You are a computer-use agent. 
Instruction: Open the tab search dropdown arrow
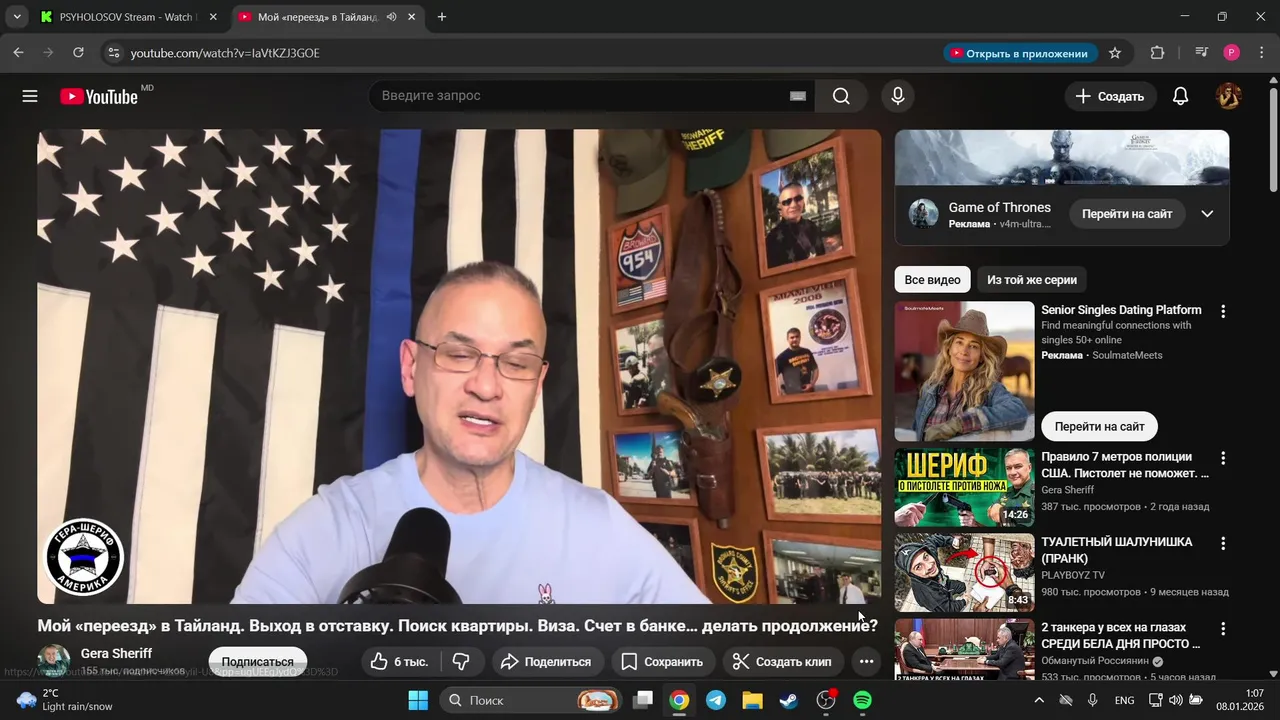(x=16, y=17)
